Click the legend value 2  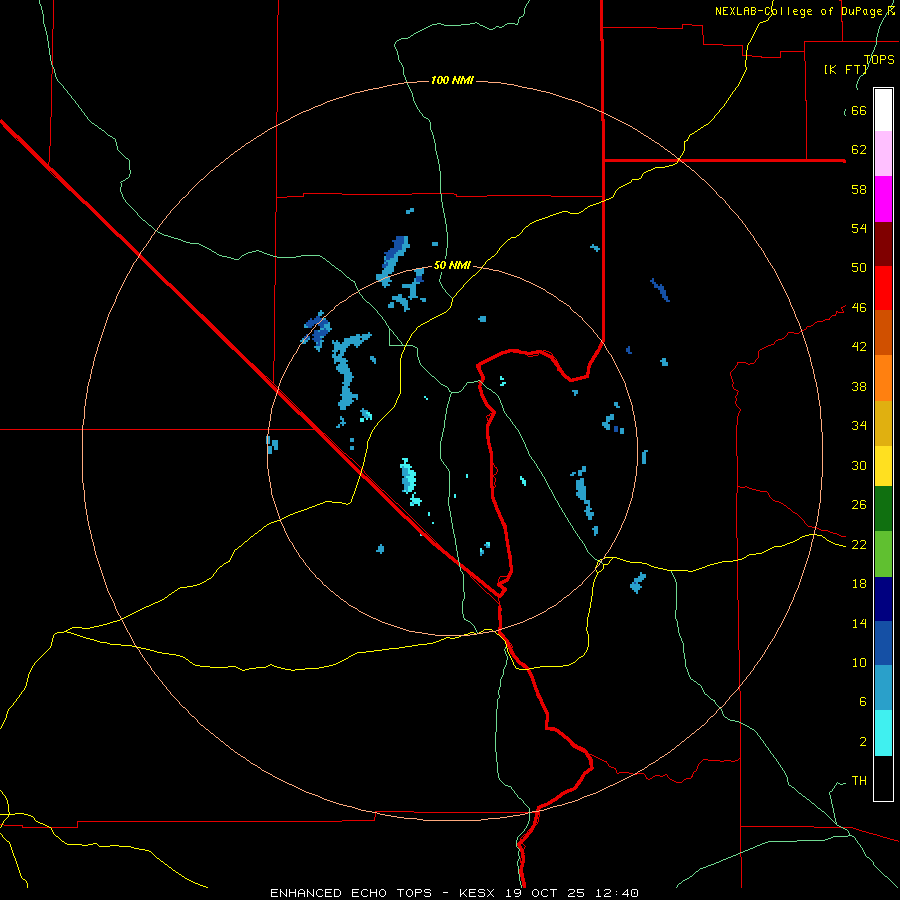(863, 742)
